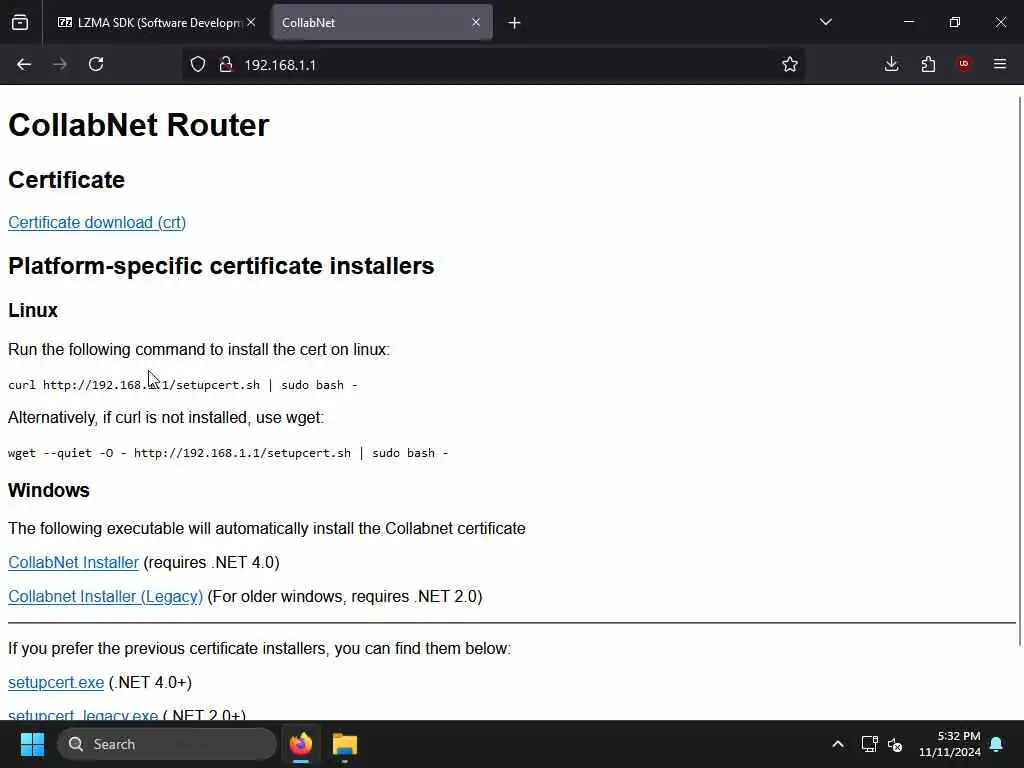1024x768 pixels.
Task: Open a new tab with plus button
Action: pos(515,23)
